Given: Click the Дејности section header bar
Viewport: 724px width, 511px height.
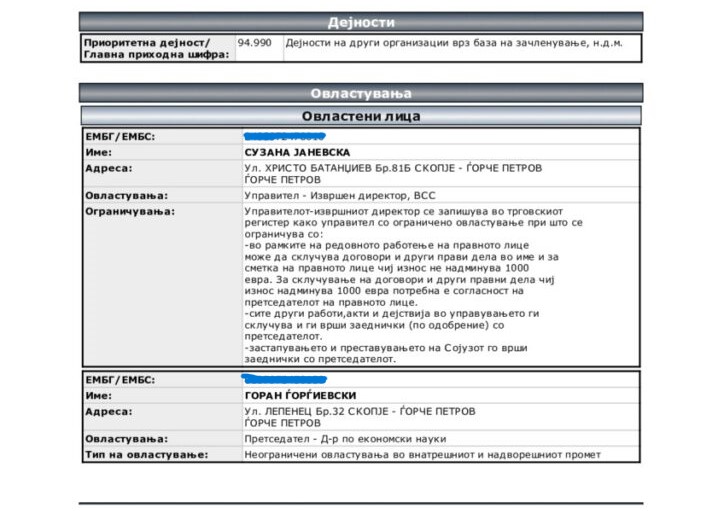Looking at the screenshot, I should 361,22.
